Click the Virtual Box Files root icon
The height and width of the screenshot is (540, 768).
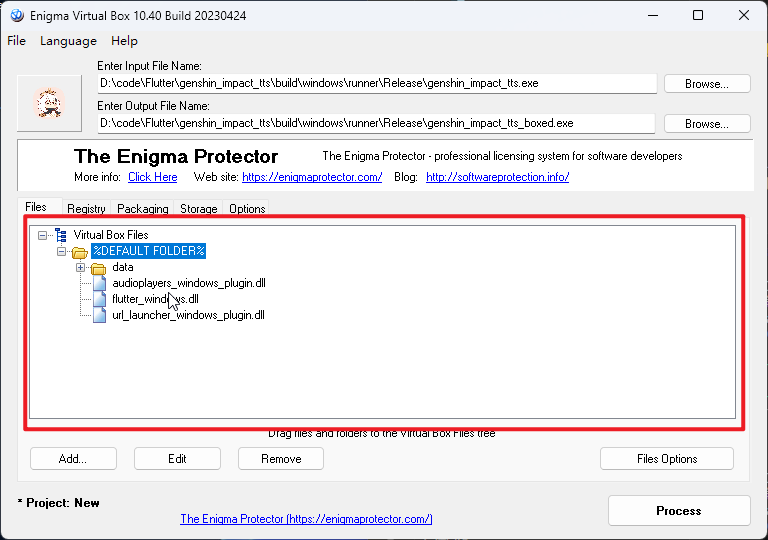tap(62, 235)
